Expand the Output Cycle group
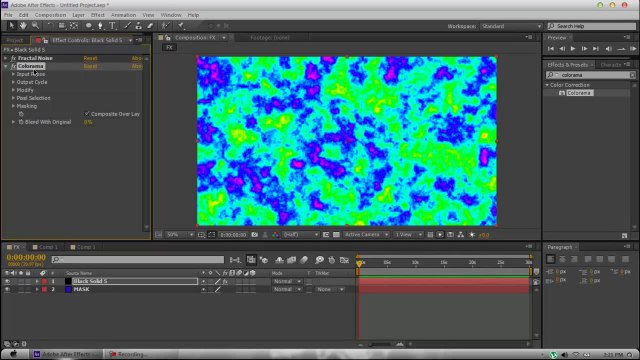 point(13,82)
